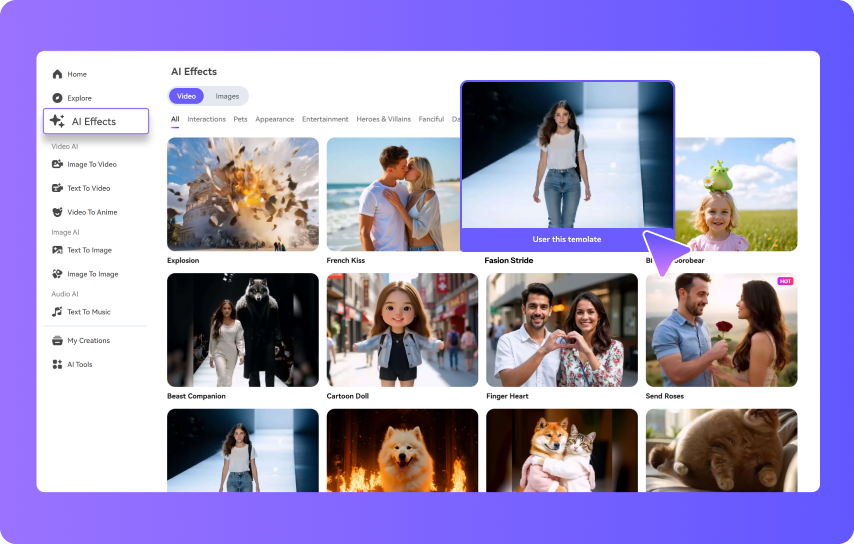This screenshot has height=544, width=854.
Task: Open the Explosion effect thumbnail
Action: coord(243,194)
